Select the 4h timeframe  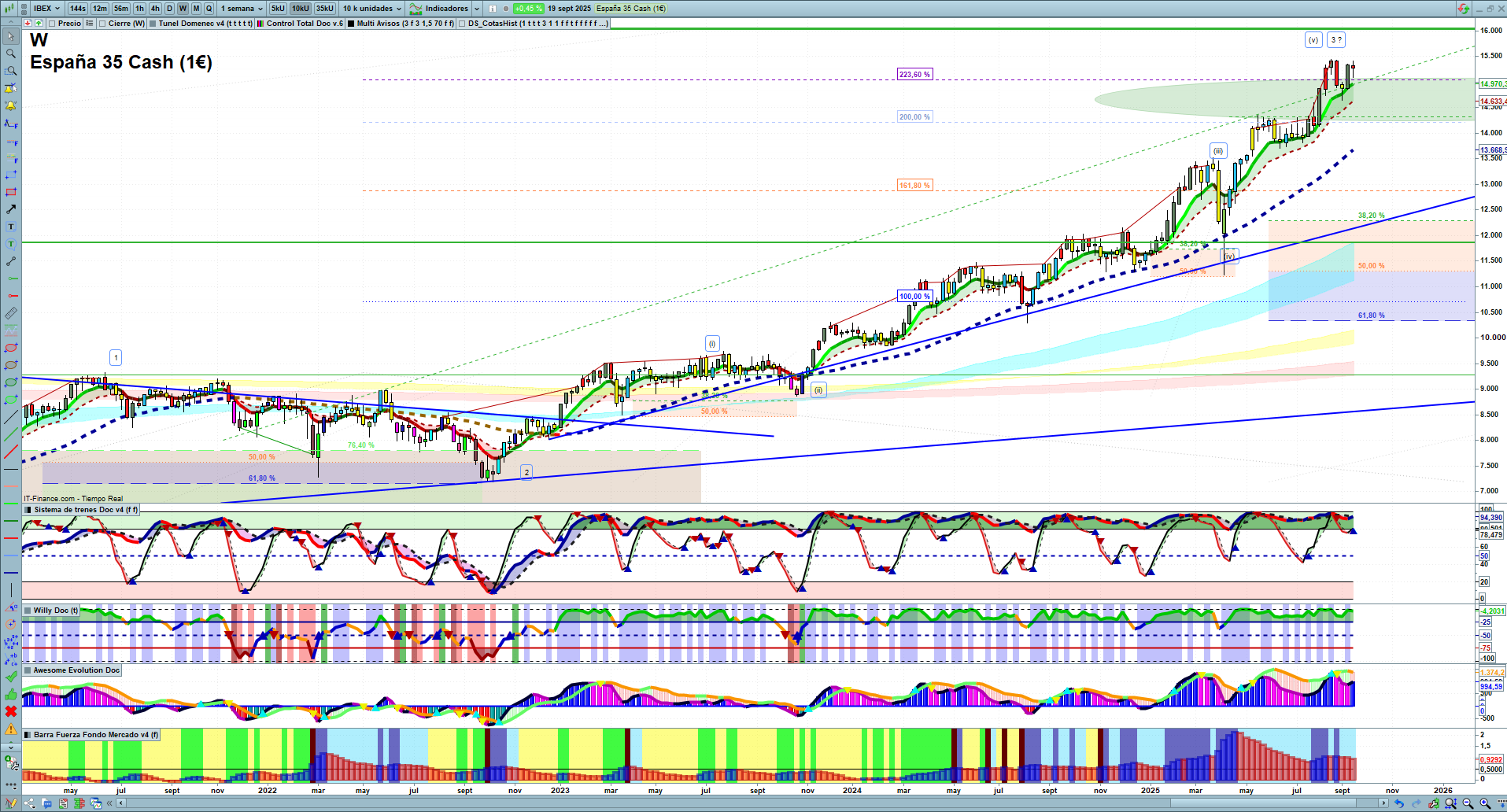click(155, 9)
